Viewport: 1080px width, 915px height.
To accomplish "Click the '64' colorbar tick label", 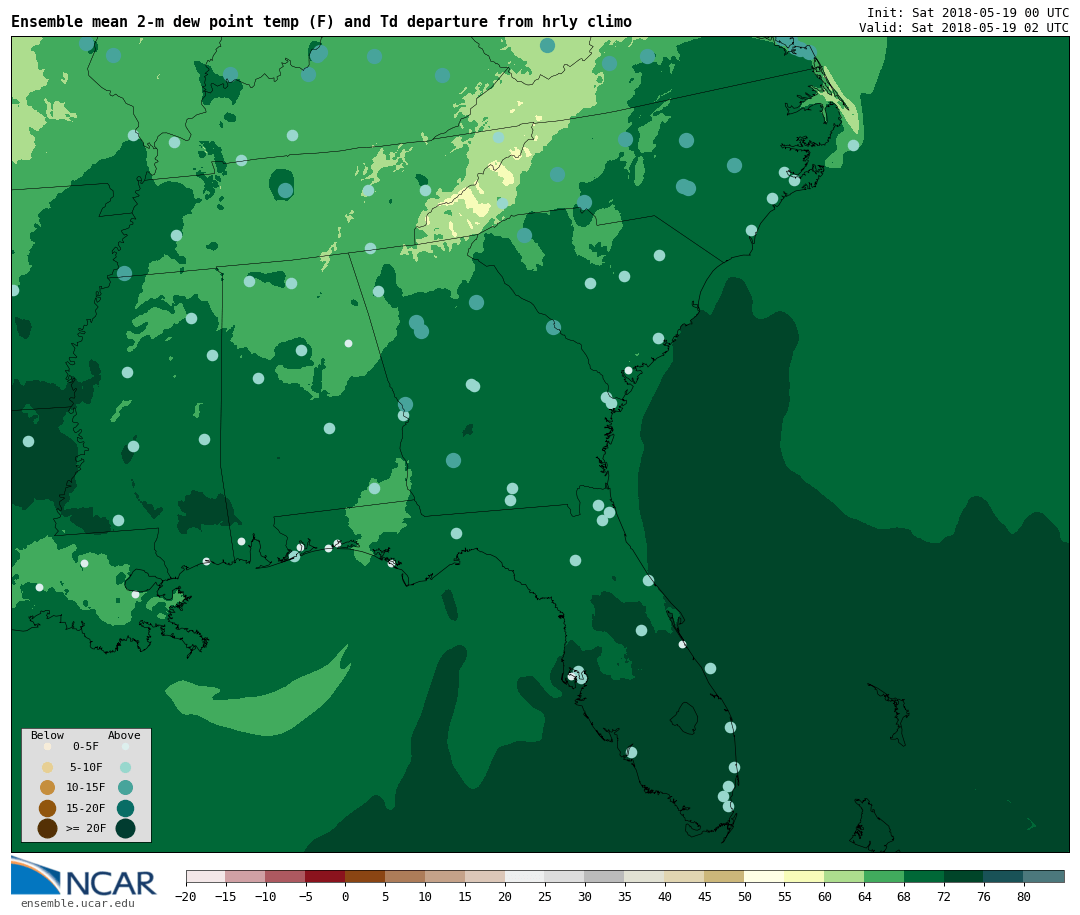I will click(864, 897).
